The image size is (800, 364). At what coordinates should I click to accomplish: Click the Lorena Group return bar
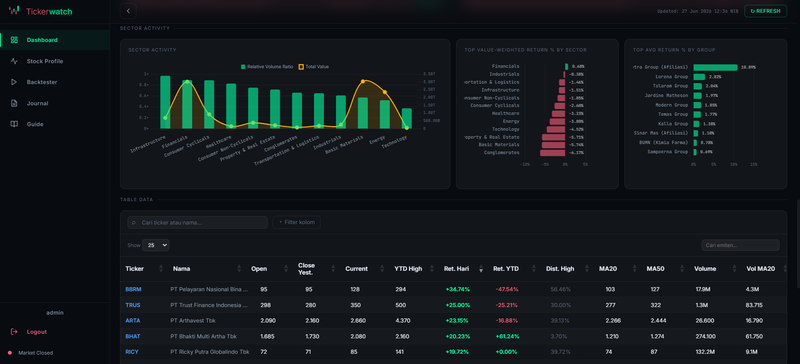tap(699, 77)
